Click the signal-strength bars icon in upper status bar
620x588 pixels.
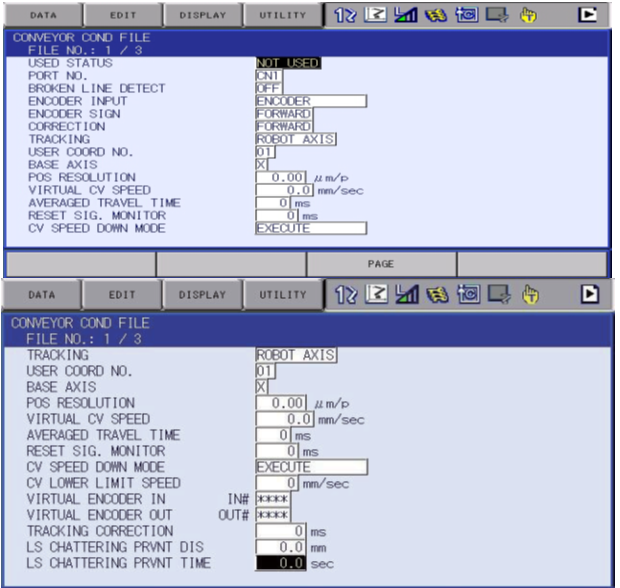407,16
